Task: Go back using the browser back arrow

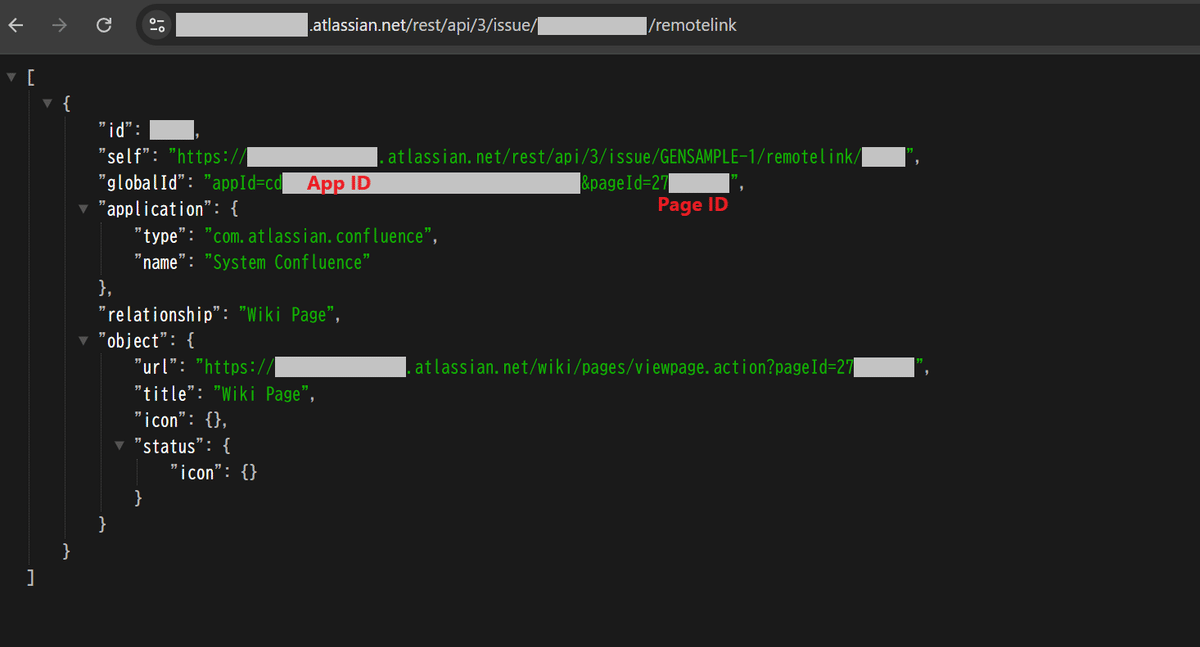Action: [16, 25]
